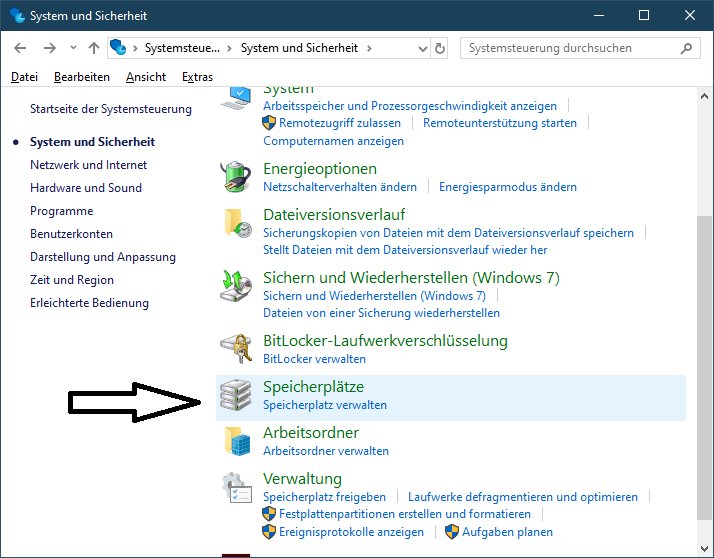Click BitLocker verwalten link
The height and width of the screenshot is (558, 714).
pyautogui.click(x=314, y=359)
